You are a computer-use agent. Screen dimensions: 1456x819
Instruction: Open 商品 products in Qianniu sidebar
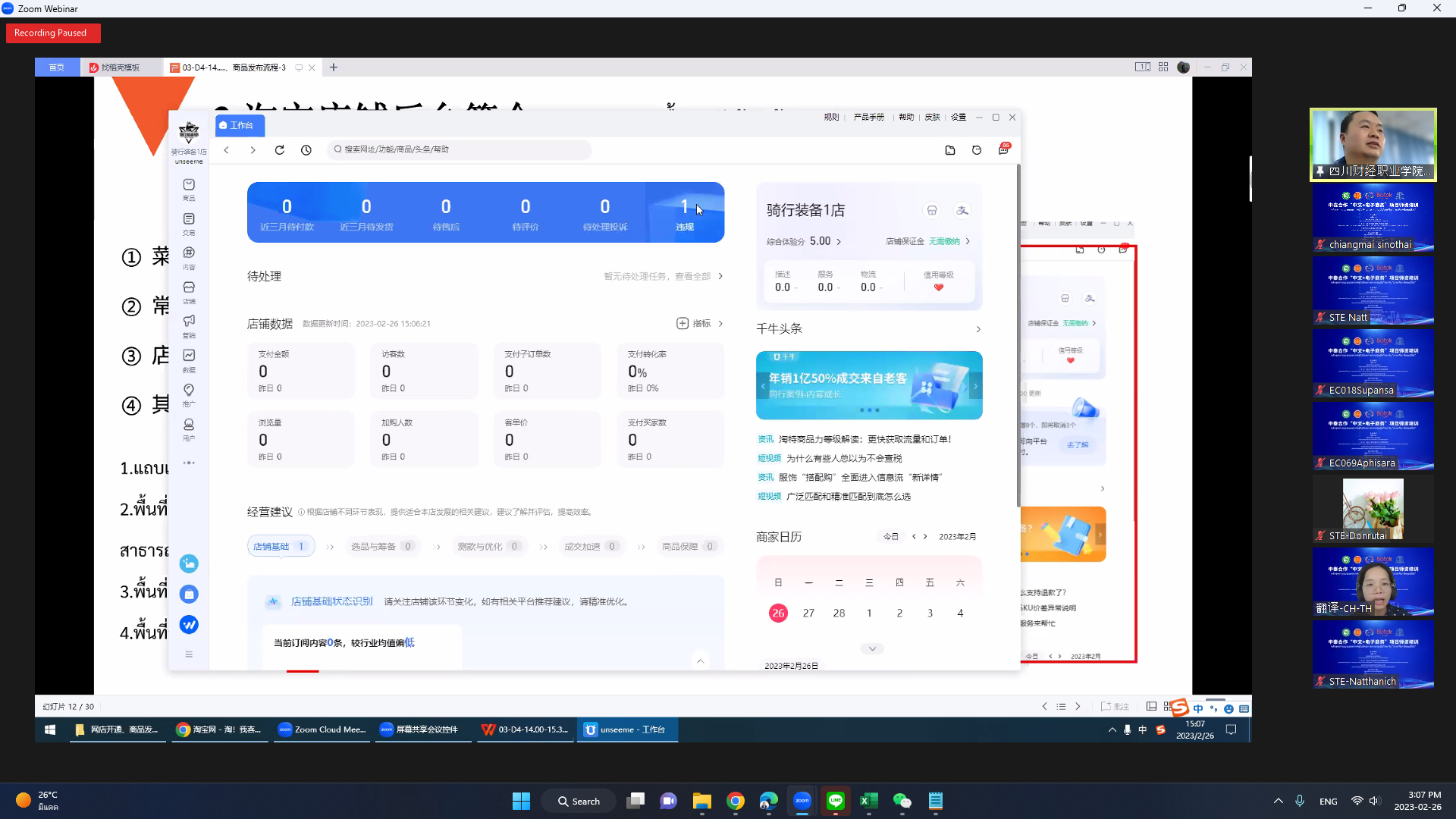[x=189, y=190]
